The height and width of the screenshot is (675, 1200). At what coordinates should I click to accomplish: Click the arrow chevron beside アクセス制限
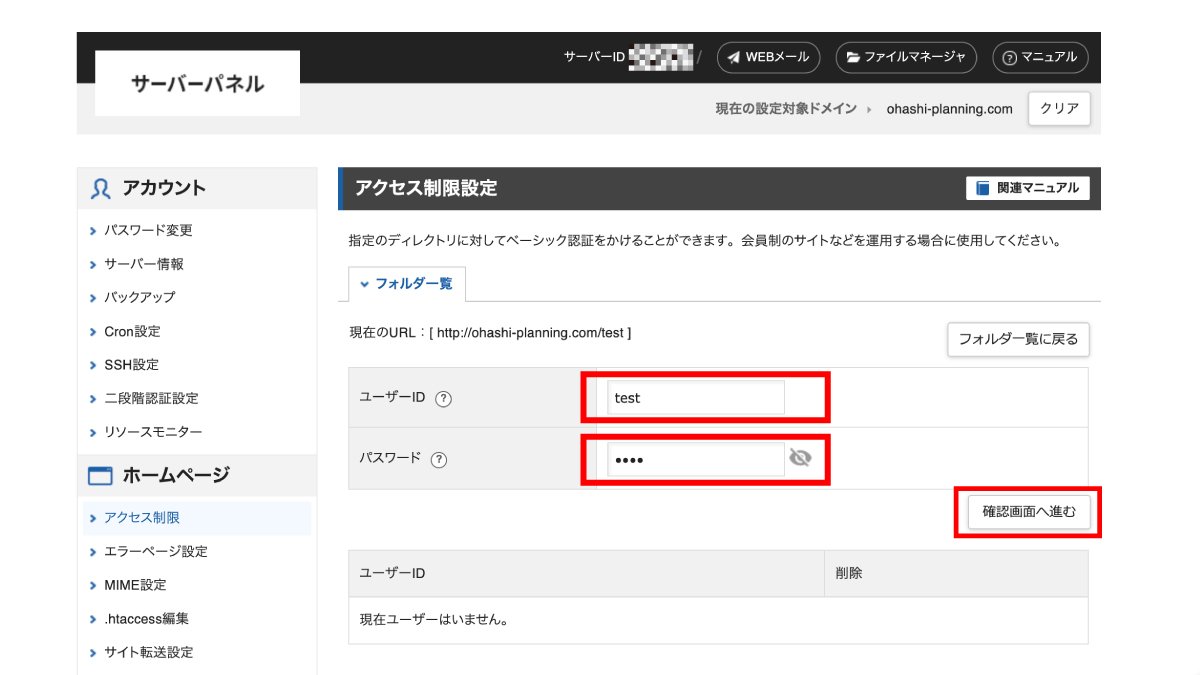(91, 517)
